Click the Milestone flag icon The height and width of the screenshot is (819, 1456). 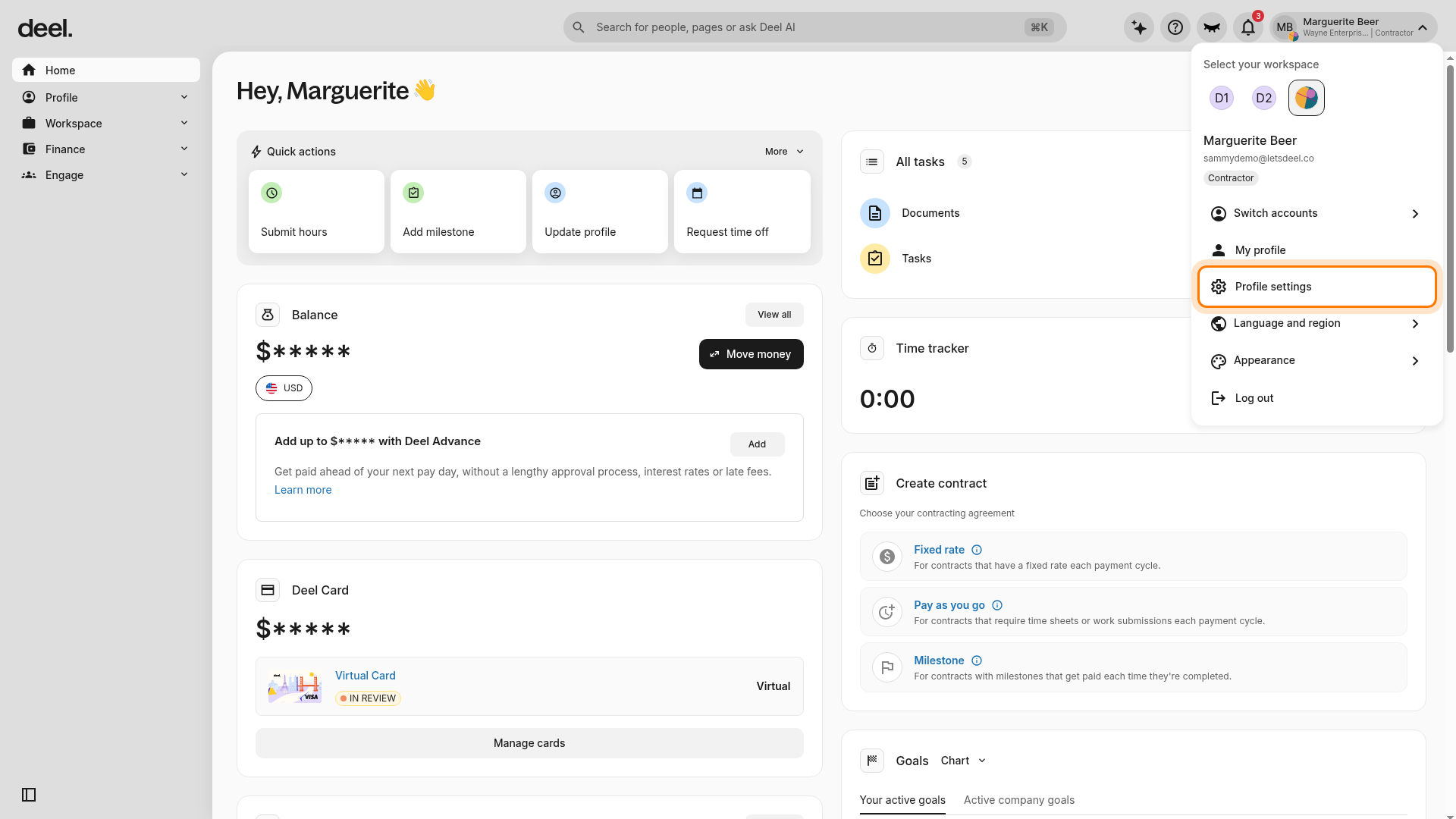887,667
